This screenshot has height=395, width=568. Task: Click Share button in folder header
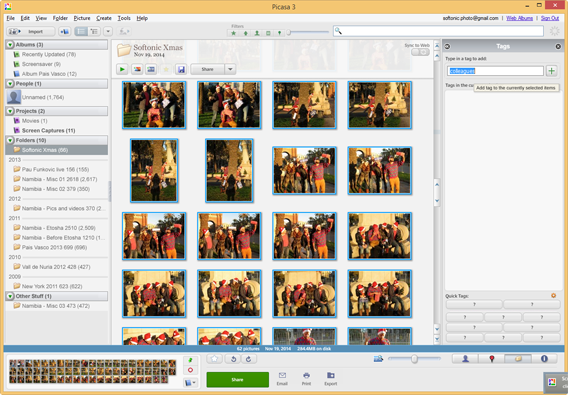[x=208, y=69]
